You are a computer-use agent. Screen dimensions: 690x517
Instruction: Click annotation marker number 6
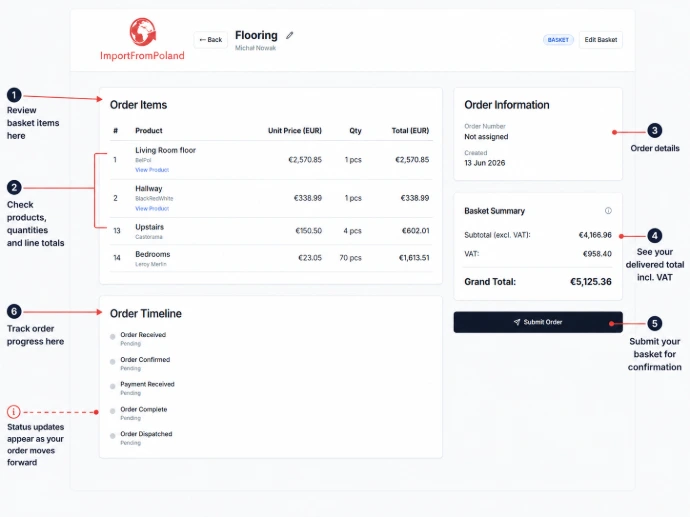click(14, 312)
